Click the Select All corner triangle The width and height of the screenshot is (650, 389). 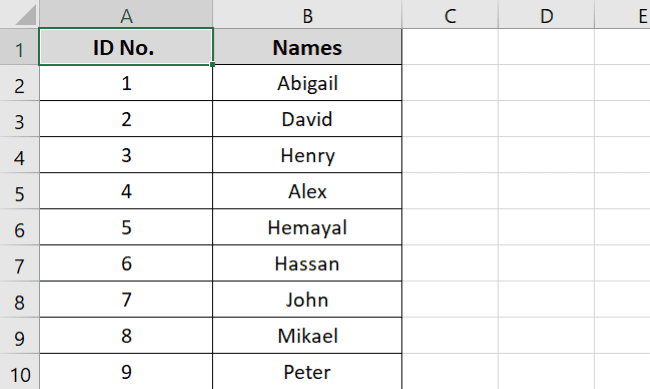pyautogui.click(x=25, y=16)
